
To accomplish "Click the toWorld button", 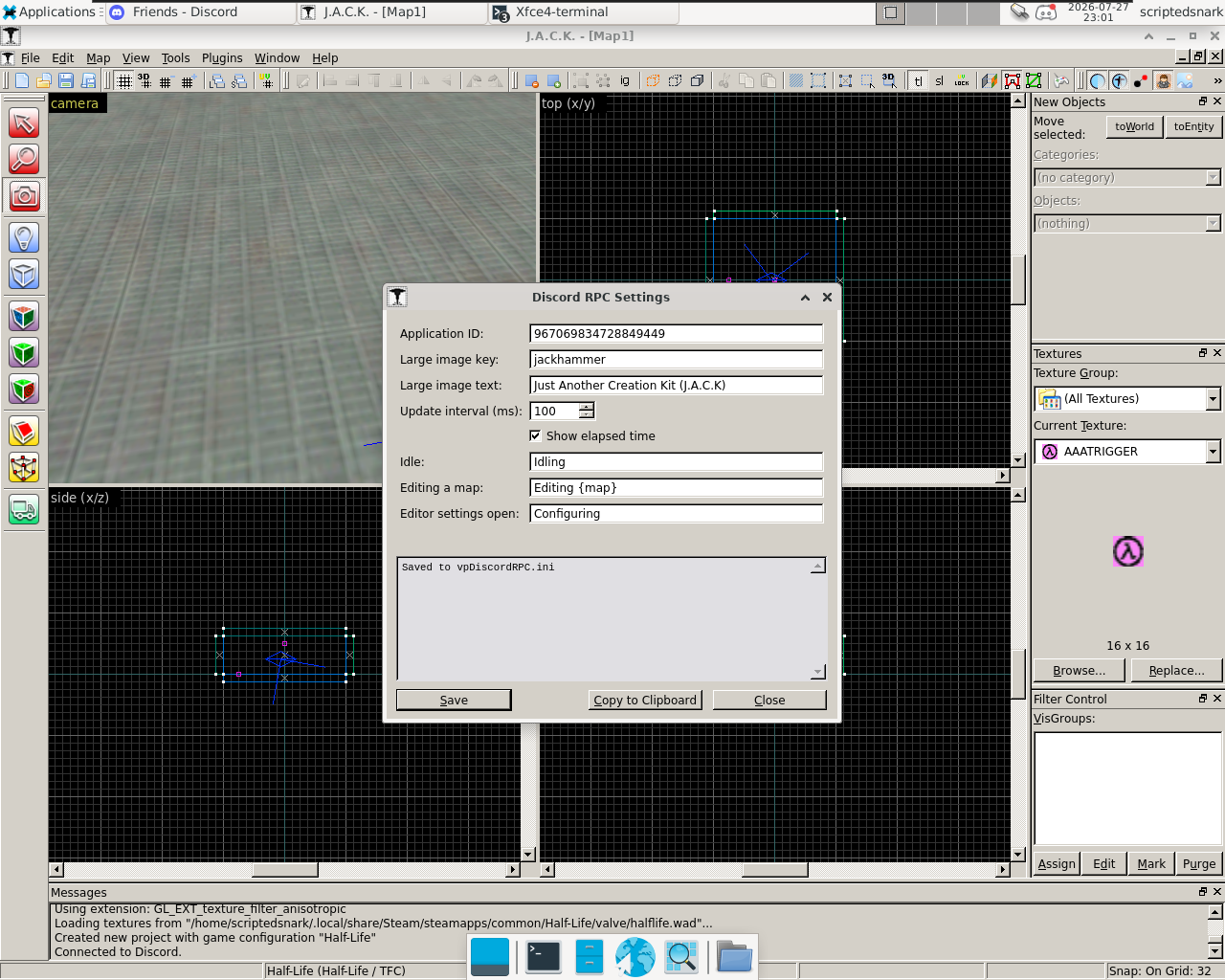I will (x=1134, y=126).
